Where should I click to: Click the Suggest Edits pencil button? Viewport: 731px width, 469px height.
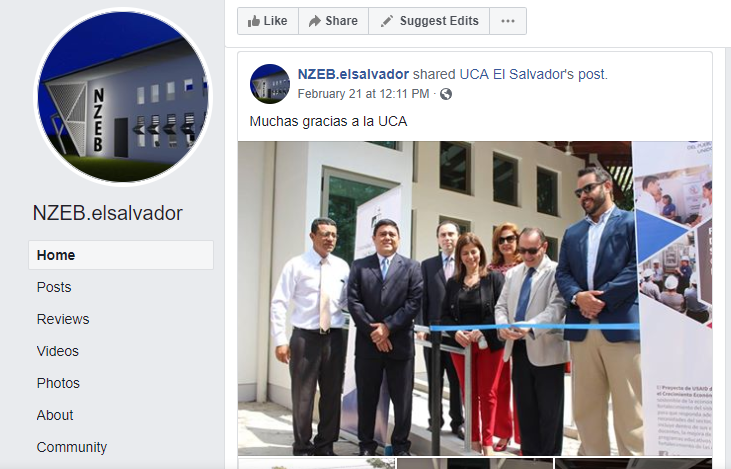(x=429, y=21)
